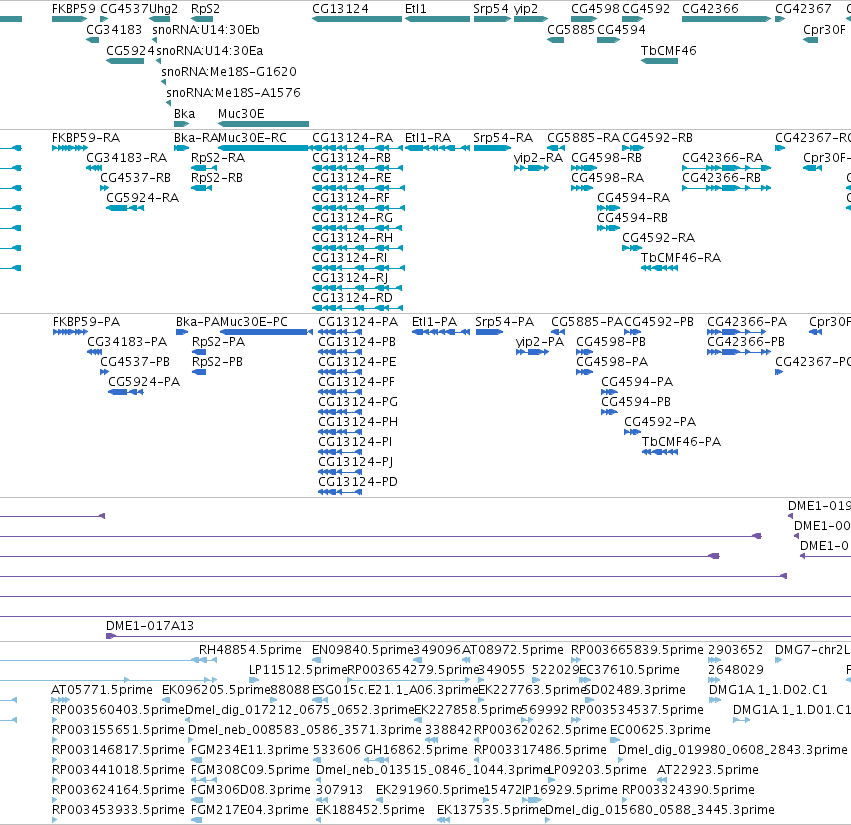Select EST EN09840.5prime
The width and height of the screenshot is (851, 825).
[x=363, y=650]
